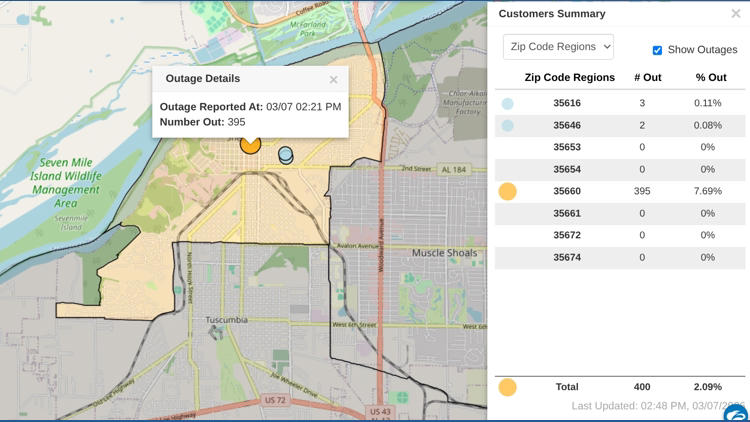Click the Last Updated timestamp
Viewport: 750px width, 422px height.
click(x=658, y=406)
